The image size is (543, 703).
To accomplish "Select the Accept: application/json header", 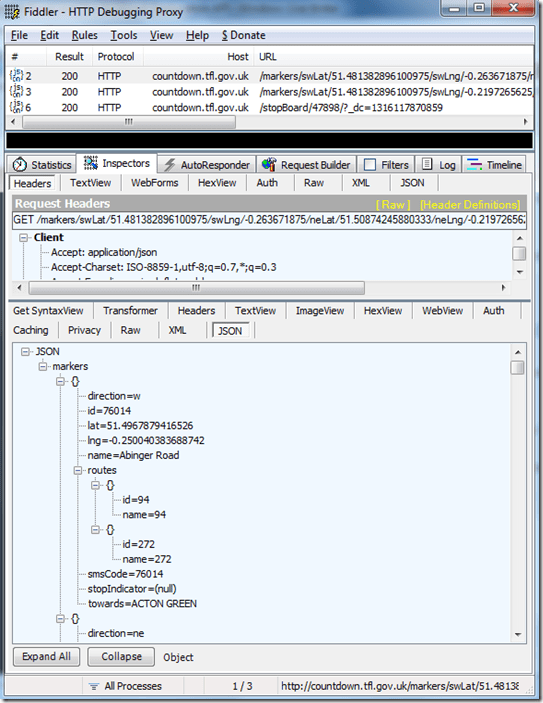I will (x=104, y=252).
